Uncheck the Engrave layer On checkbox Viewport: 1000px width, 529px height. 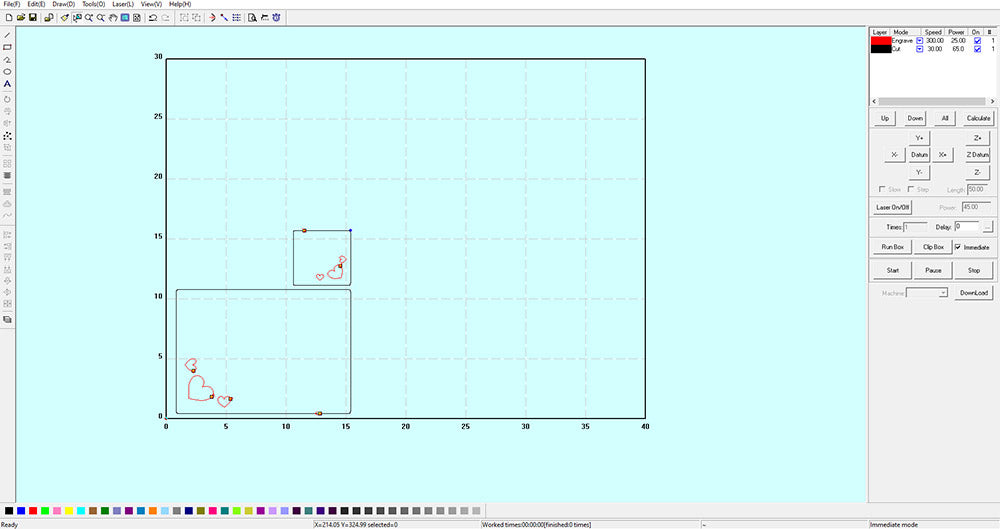pyautogui.click(x=977, y=40)
